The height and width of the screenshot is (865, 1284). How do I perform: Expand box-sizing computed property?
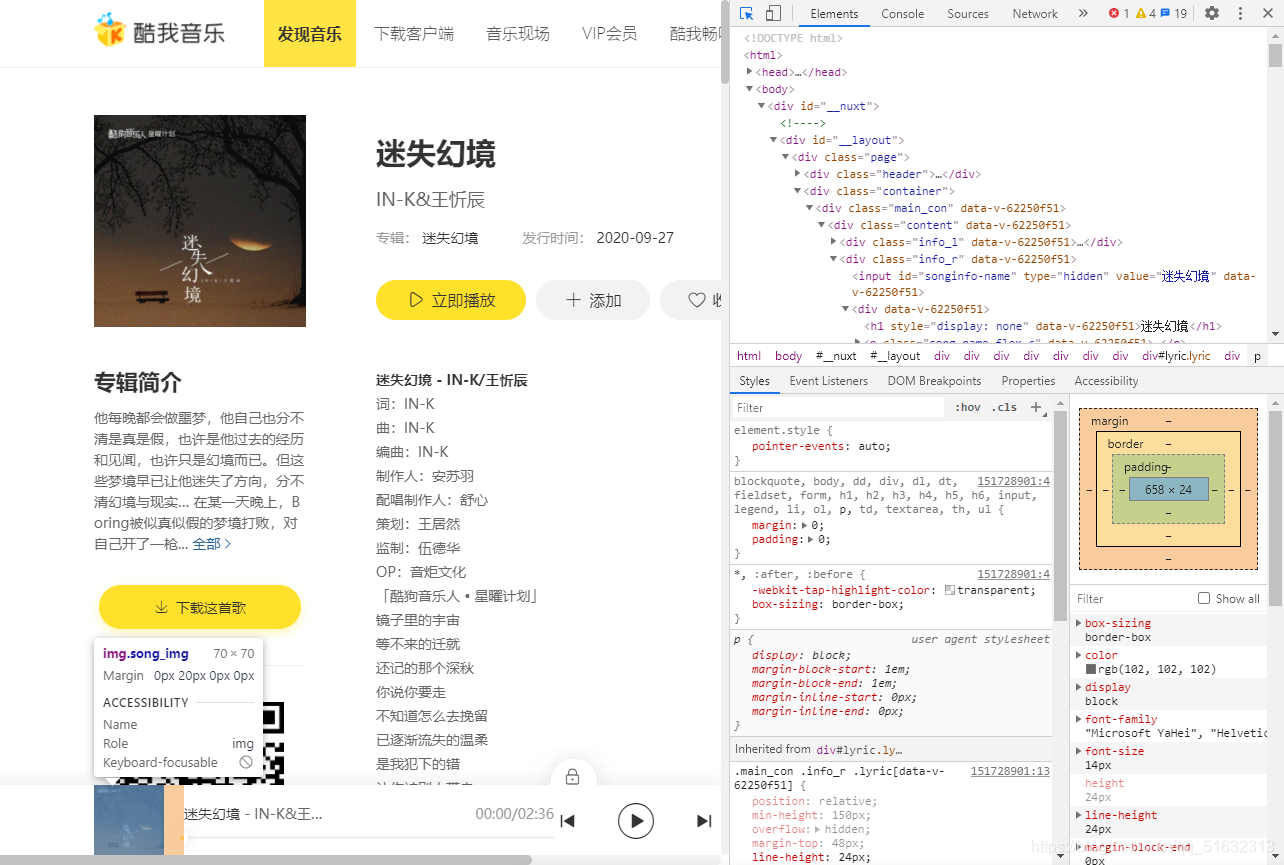click(1078, 623)
